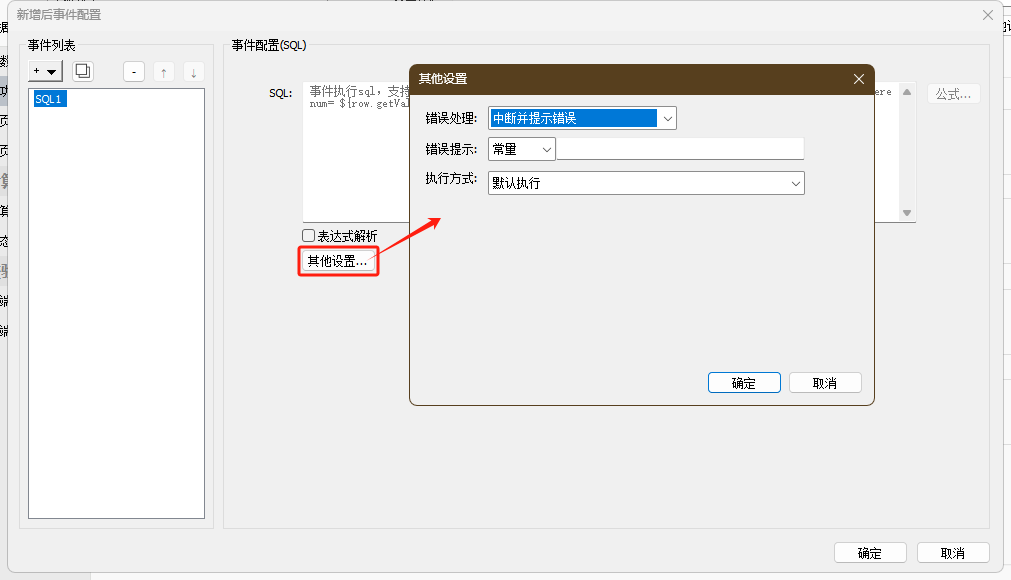Click into the 错误提示 text field
This screenshot has height=580, width=1011.
(x=680, y=149)
